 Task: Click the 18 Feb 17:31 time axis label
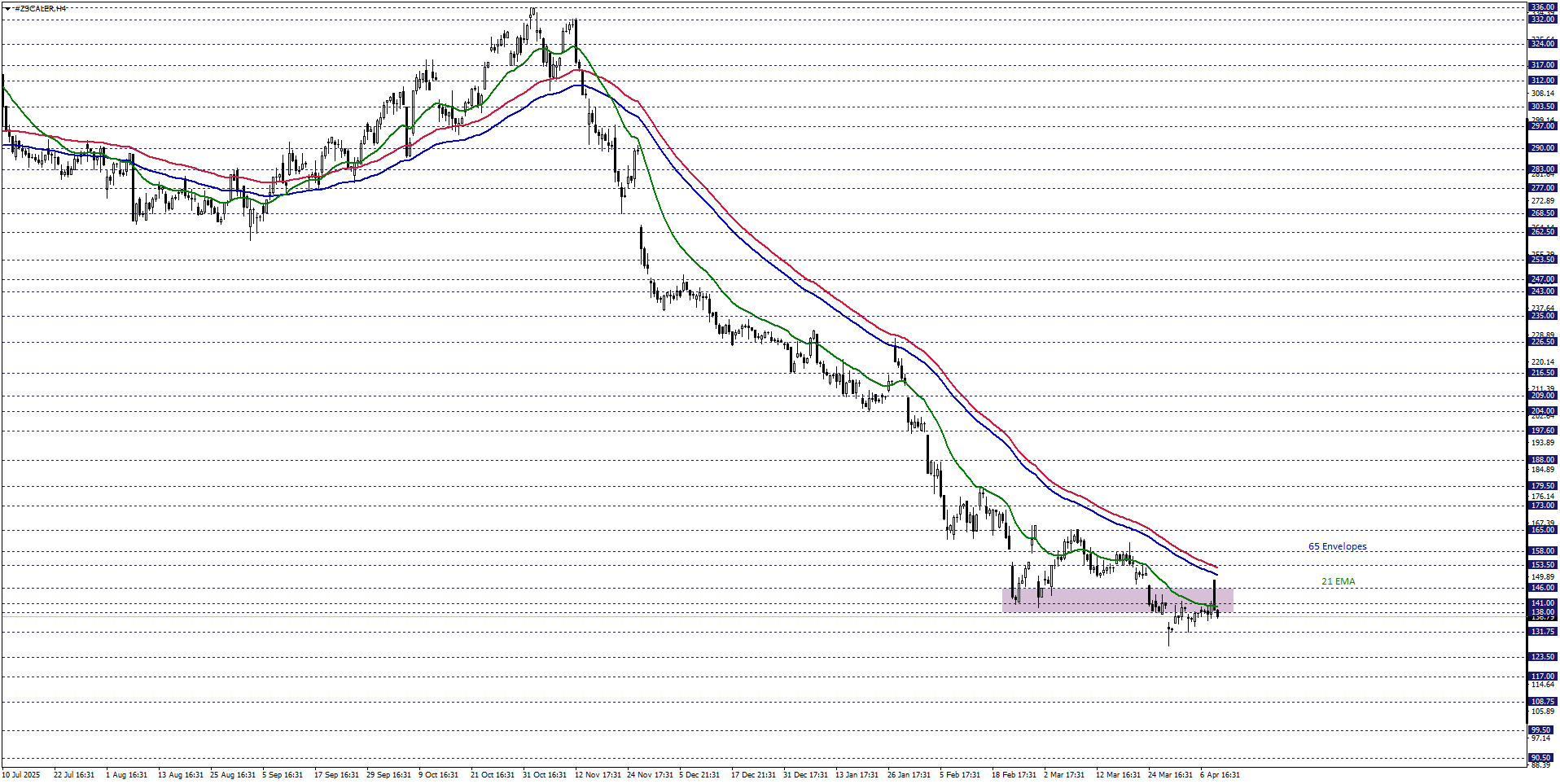pyautogui.click(x=1014, y=775)
